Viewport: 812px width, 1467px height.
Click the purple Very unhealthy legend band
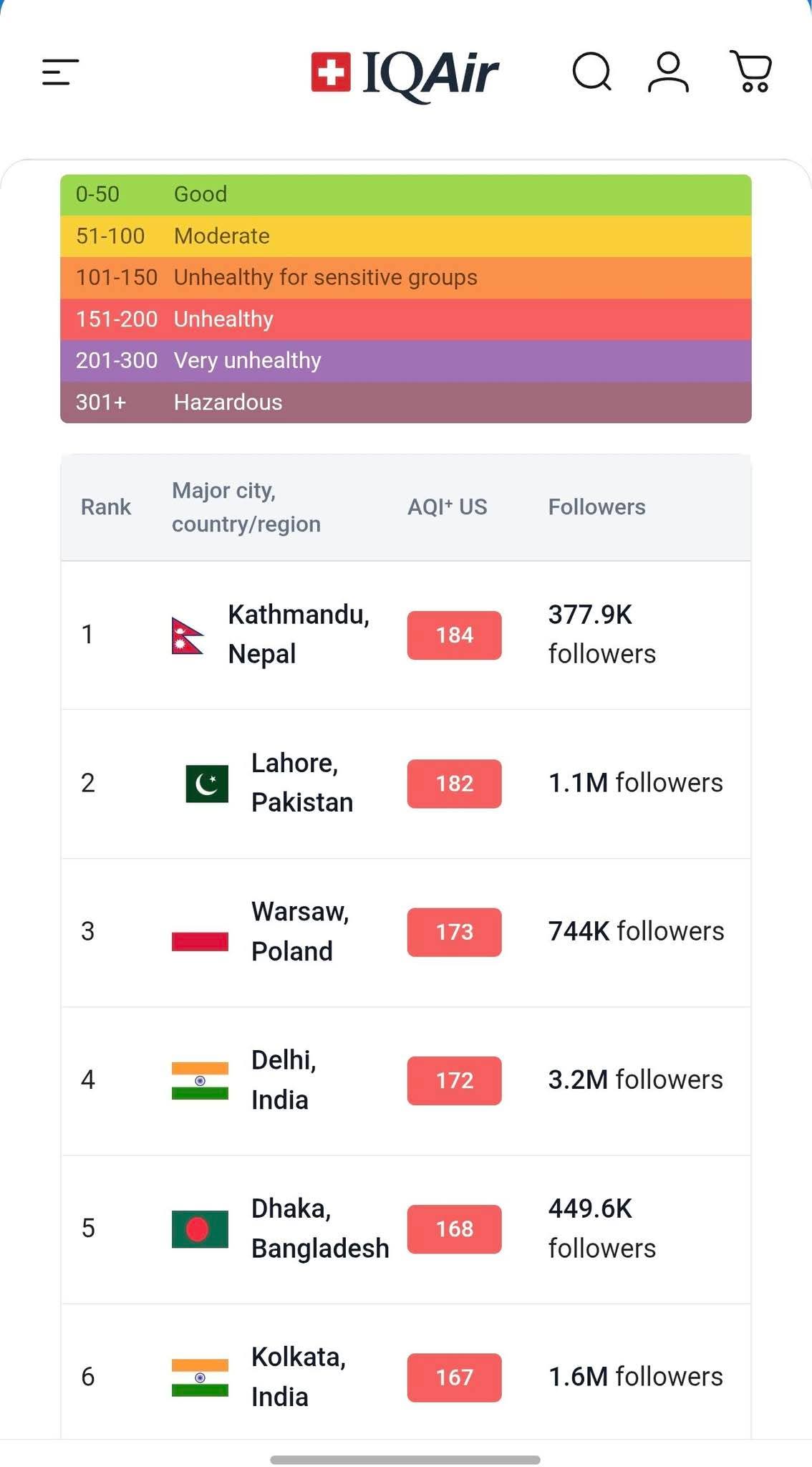pos(405,360)
